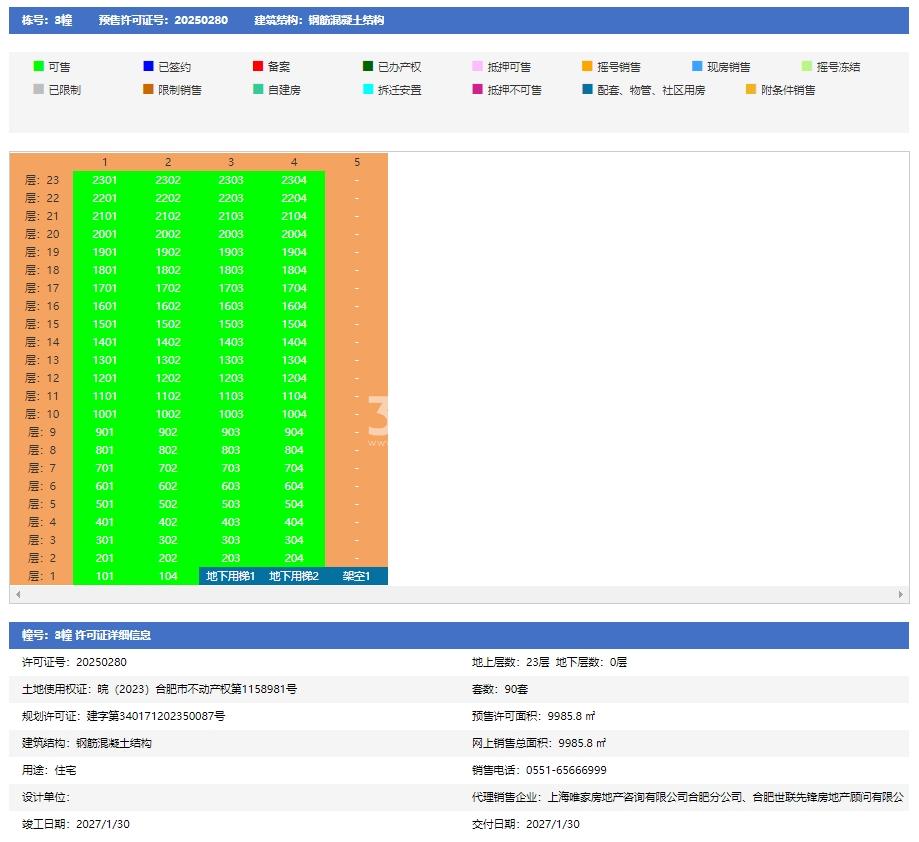Open unit 1303 in the grid

[231, 360]
